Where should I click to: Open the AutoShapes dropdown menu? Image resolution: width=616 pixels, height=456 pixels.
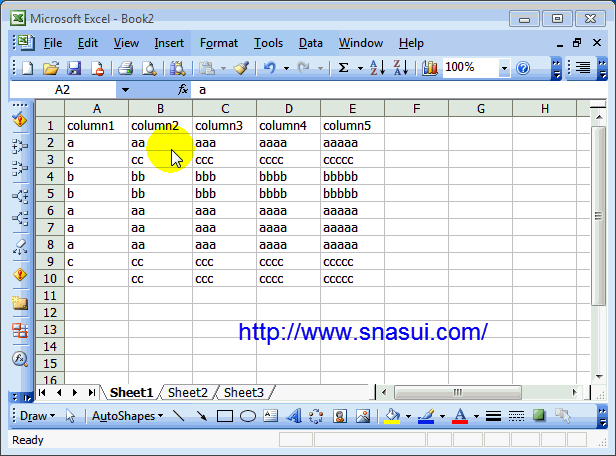[127, 416]
